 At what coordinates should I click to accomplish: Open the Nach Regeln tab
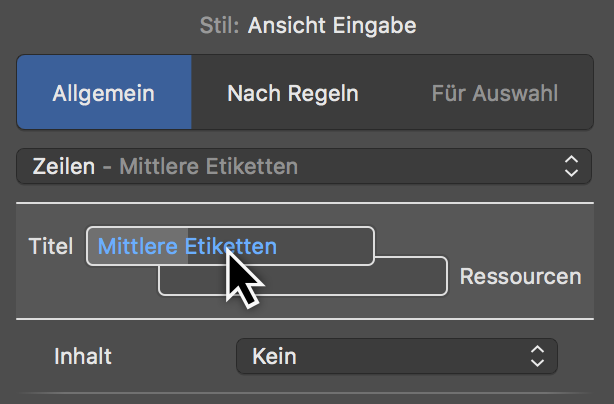pyautogui.click(x=293, y=94)
